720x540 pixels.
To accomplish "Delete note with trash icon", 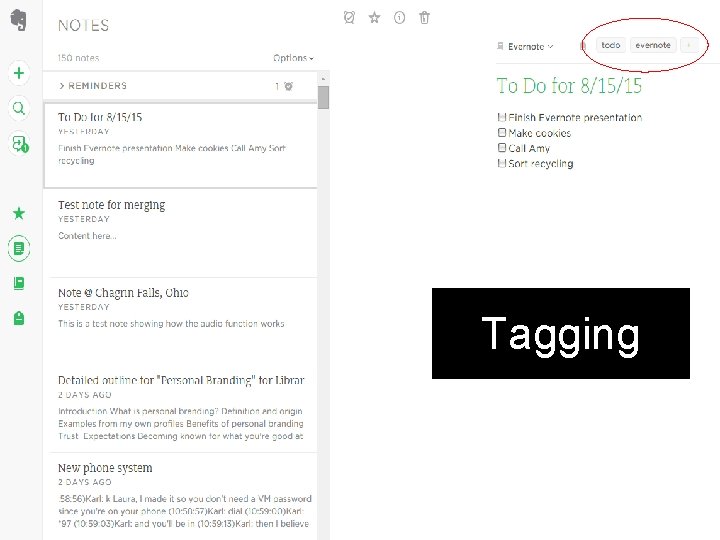I will tap(424, 17).
